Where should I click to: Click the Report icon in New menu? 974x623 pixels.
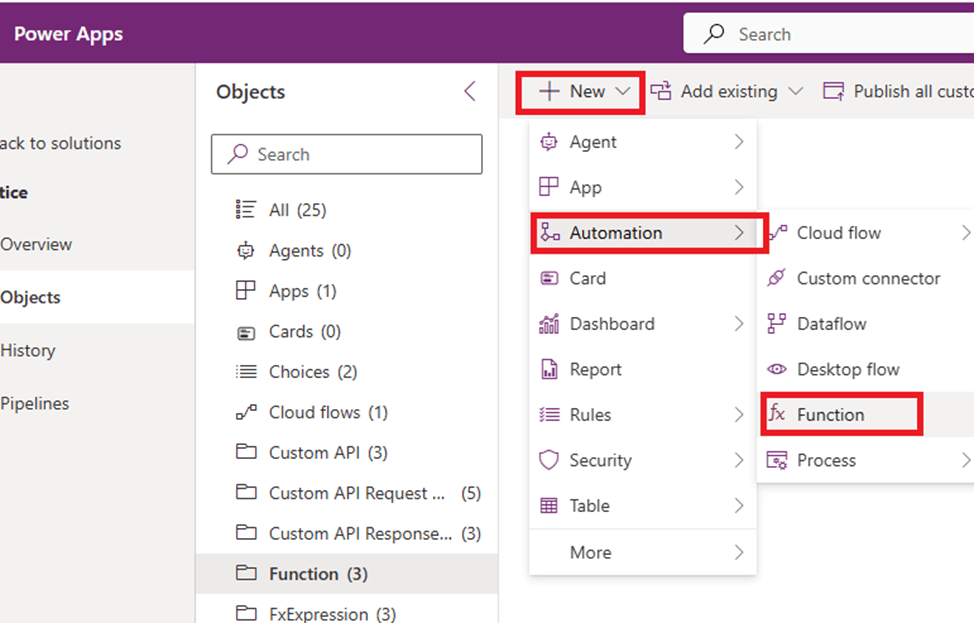[x=549, y=370]
